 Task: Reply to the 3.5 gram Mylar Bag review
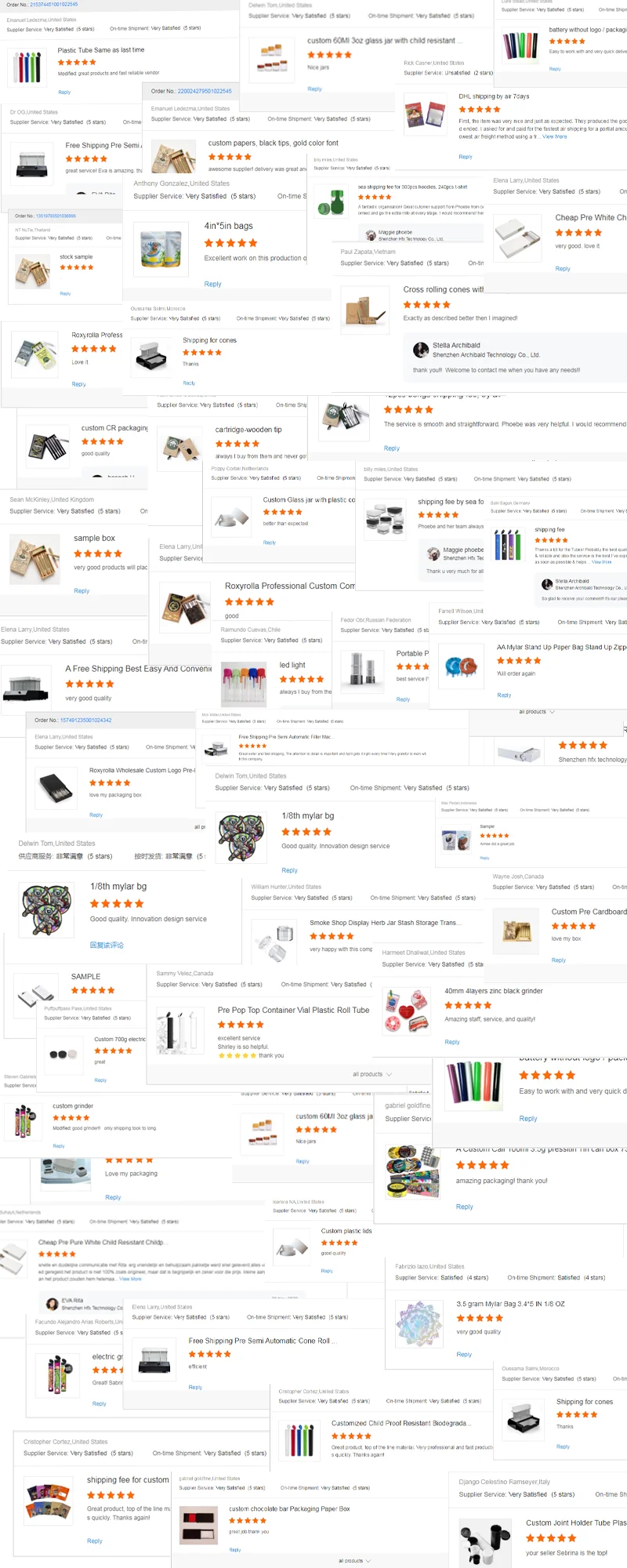coord(464,1354)
